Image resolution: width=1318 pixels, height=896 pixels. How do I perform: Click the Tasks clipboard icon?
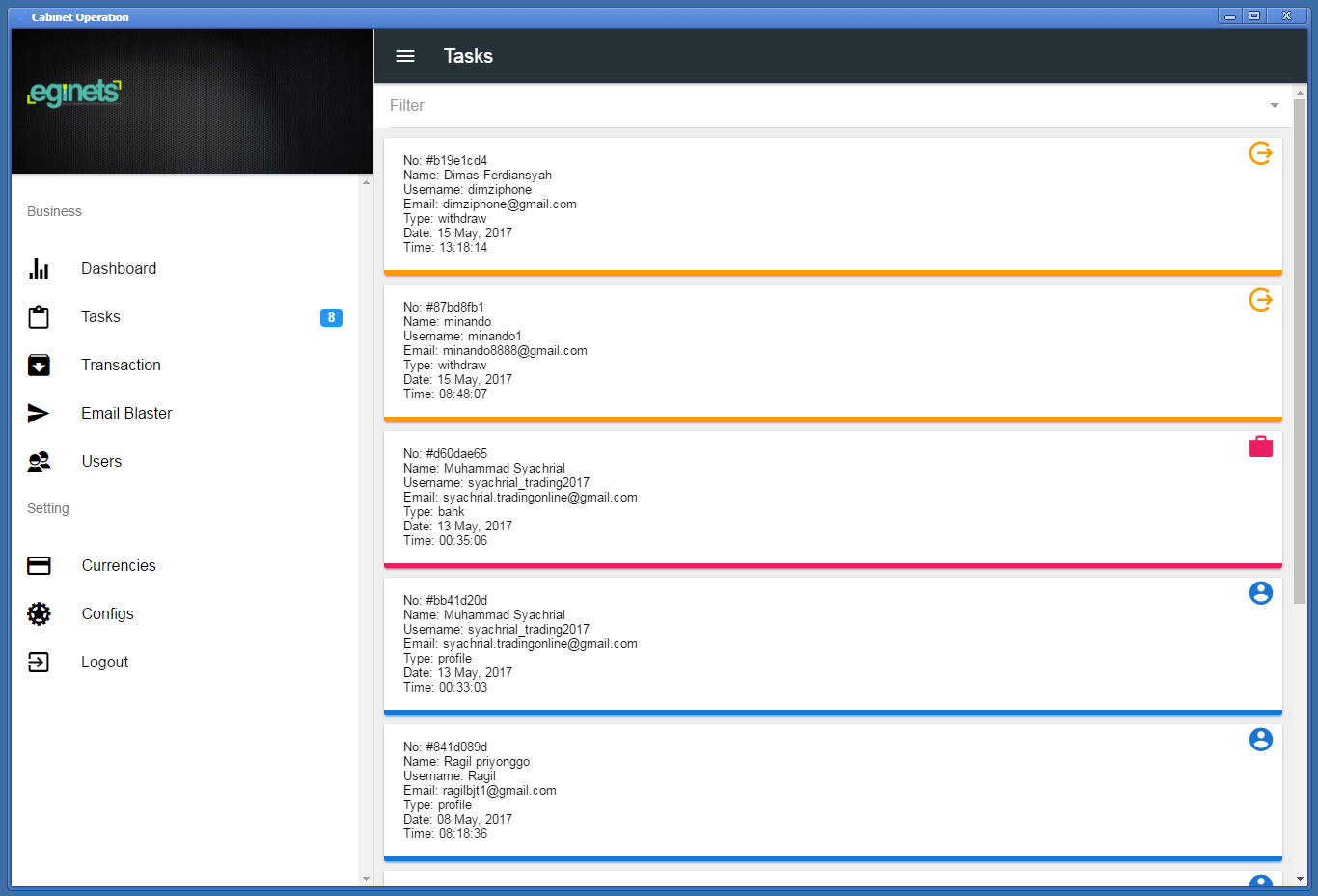pos(39,317)
